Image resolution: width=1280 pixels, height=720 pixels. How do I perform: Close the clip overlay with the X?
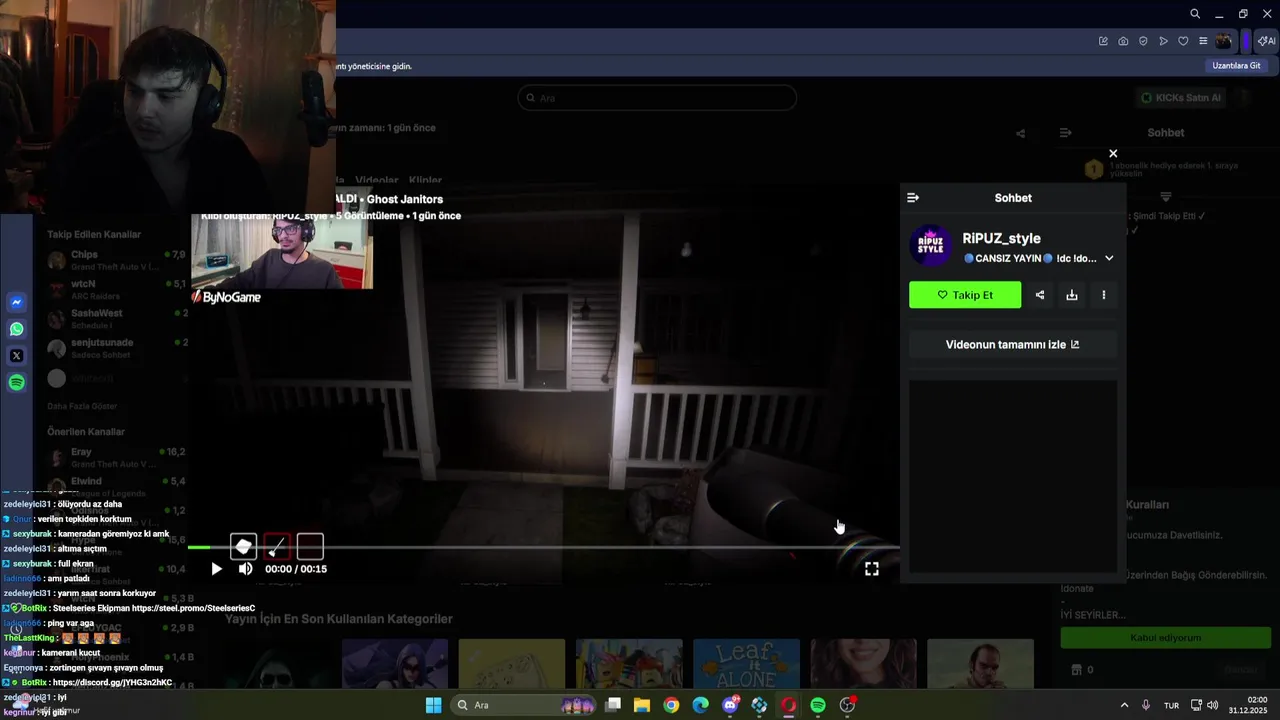[x=1113, y=154]
